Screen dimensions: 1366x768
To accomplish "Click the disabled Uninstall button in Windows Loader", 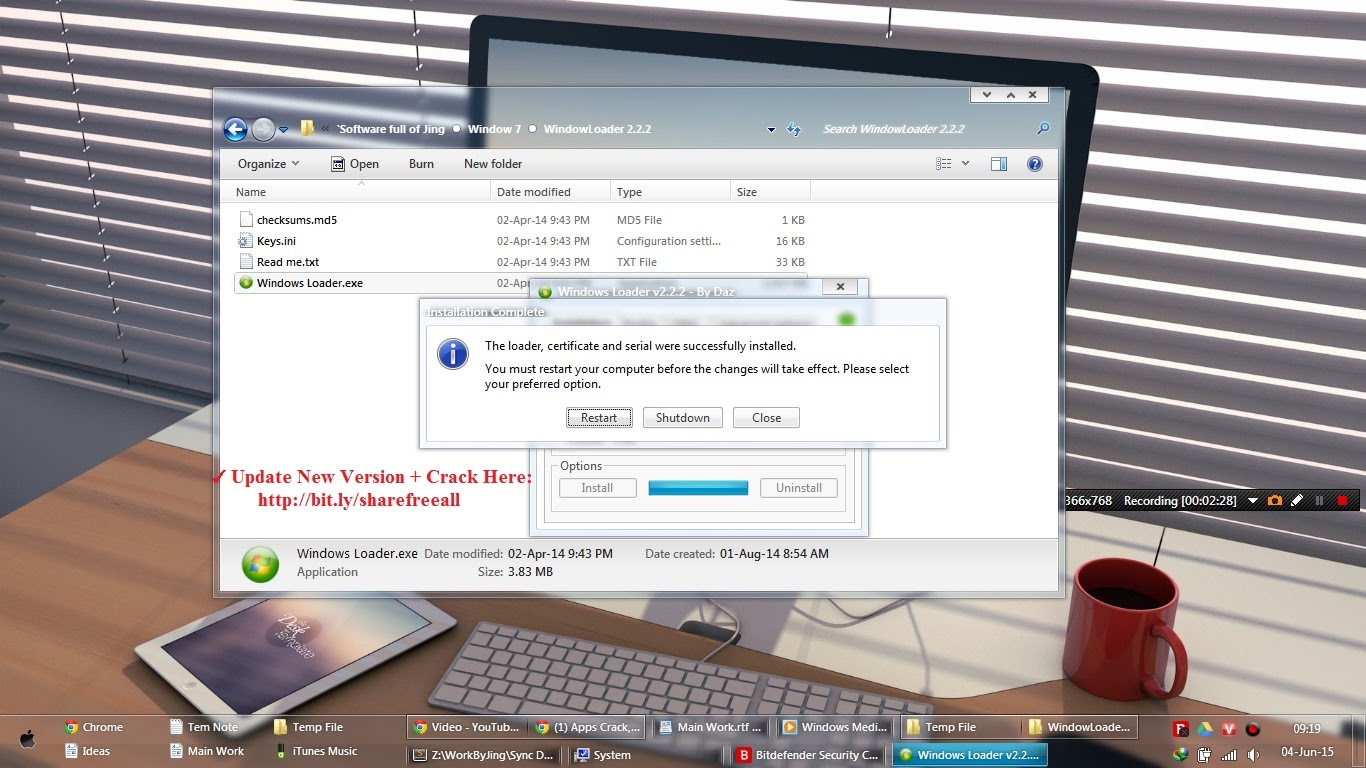I will tap(798, 488).
